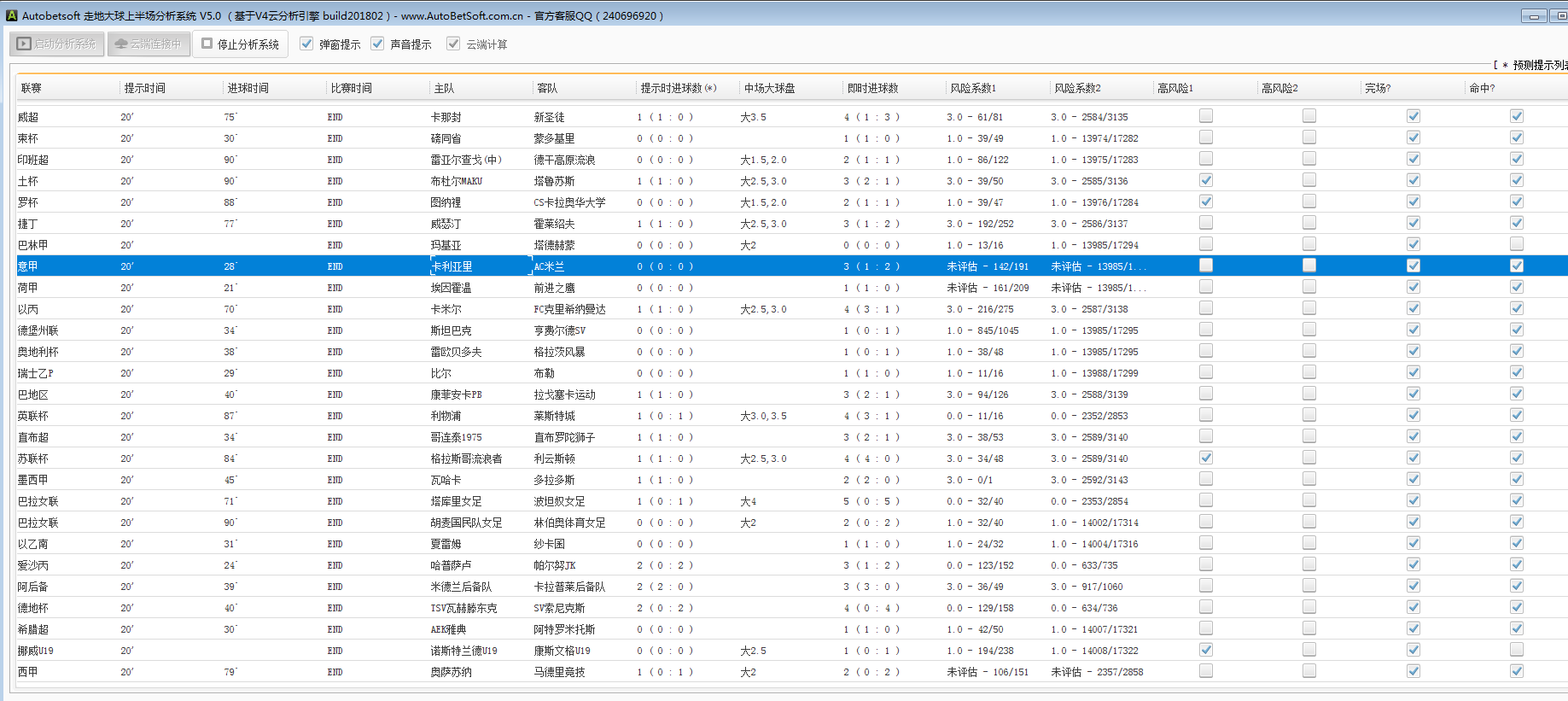
Task: Uncheck 高风险1 box for 布杜尔MAKU match
Action: click(1206, 180)
